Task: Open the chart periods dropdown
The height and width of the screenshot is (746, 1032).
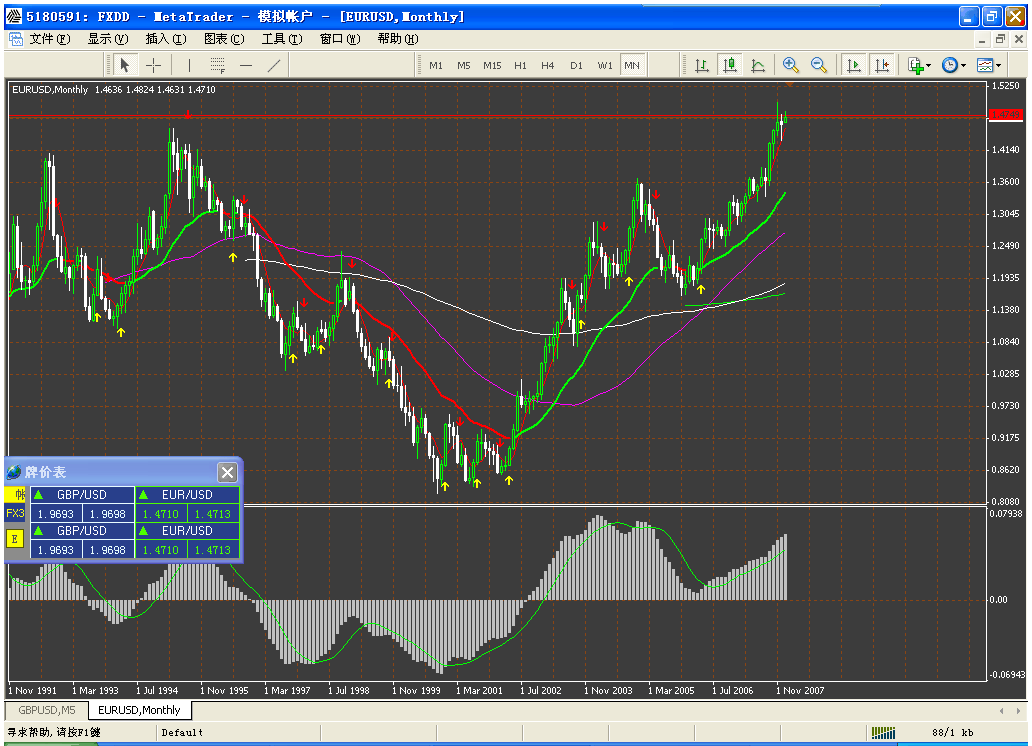Action: [x=965, y=65]
